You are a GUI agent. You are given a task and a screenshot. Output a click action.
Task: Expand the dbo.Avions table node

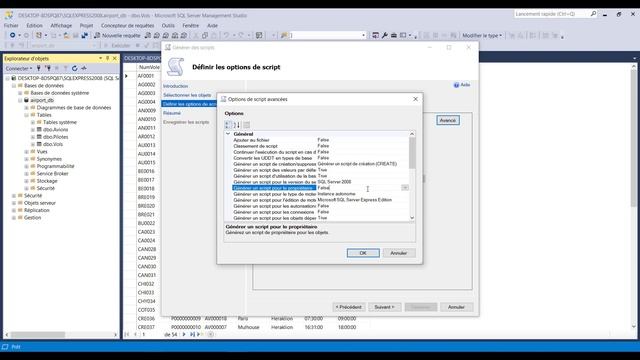(33, 130)
